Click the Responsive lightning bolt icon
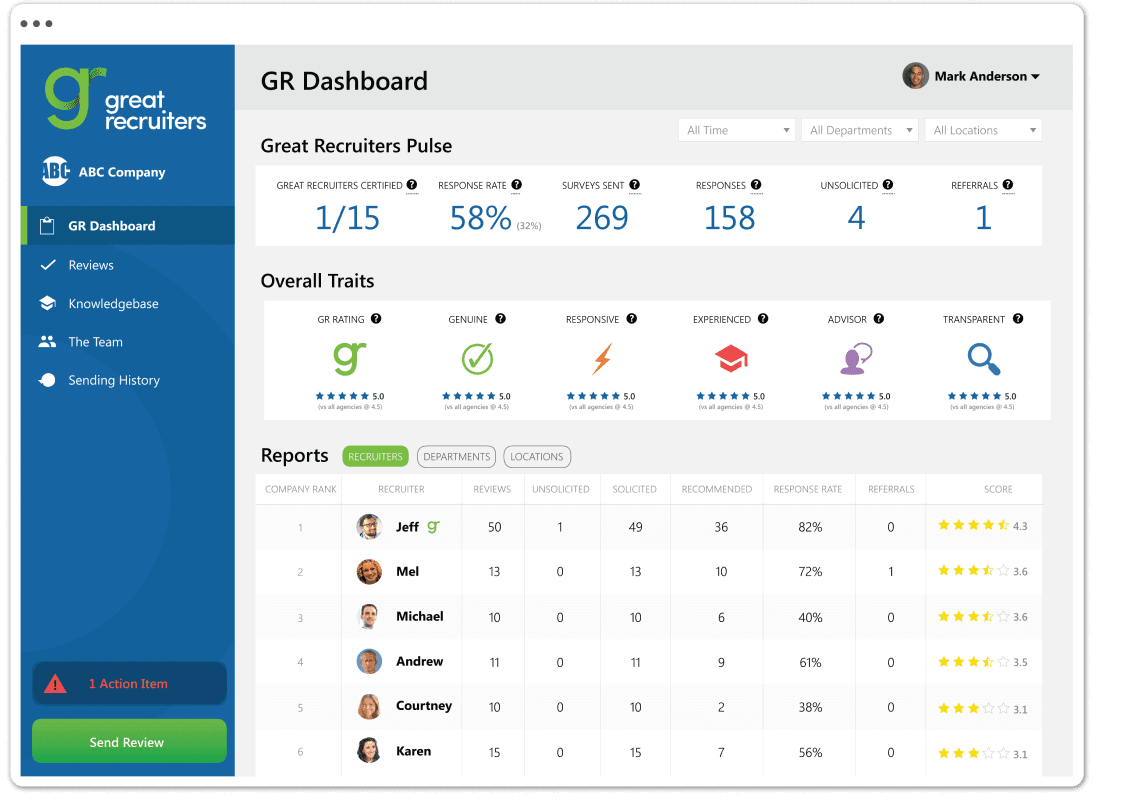The height and width of the screenshot is (806, 1126). [602, 358]
